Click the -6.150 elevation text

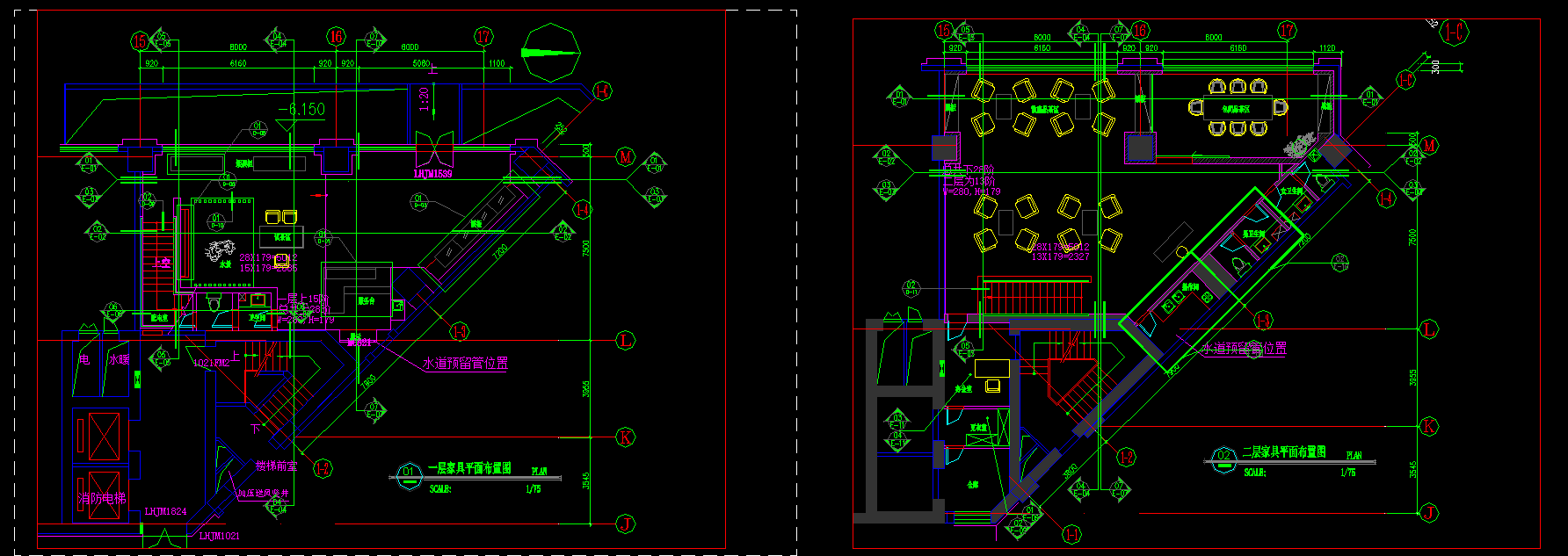coord(301,110)
